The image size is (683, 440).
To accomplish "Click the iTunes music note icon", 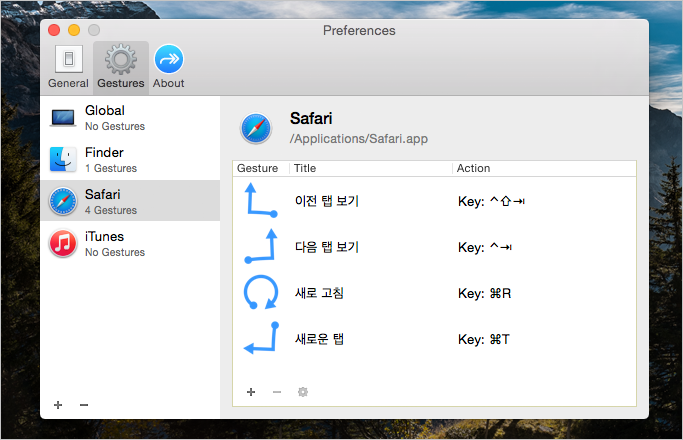I will 63,243.
